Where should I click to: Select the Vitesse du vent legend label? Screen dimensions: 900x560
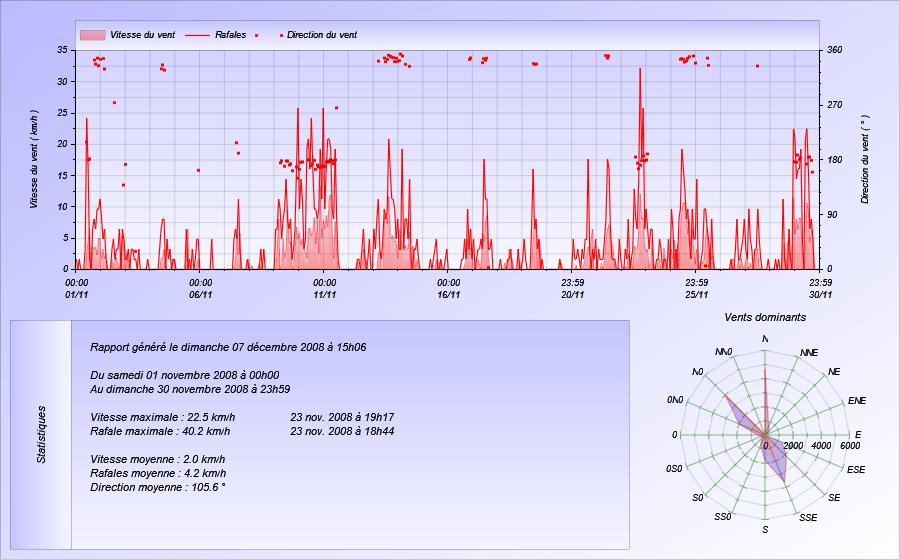click(142, 35)
